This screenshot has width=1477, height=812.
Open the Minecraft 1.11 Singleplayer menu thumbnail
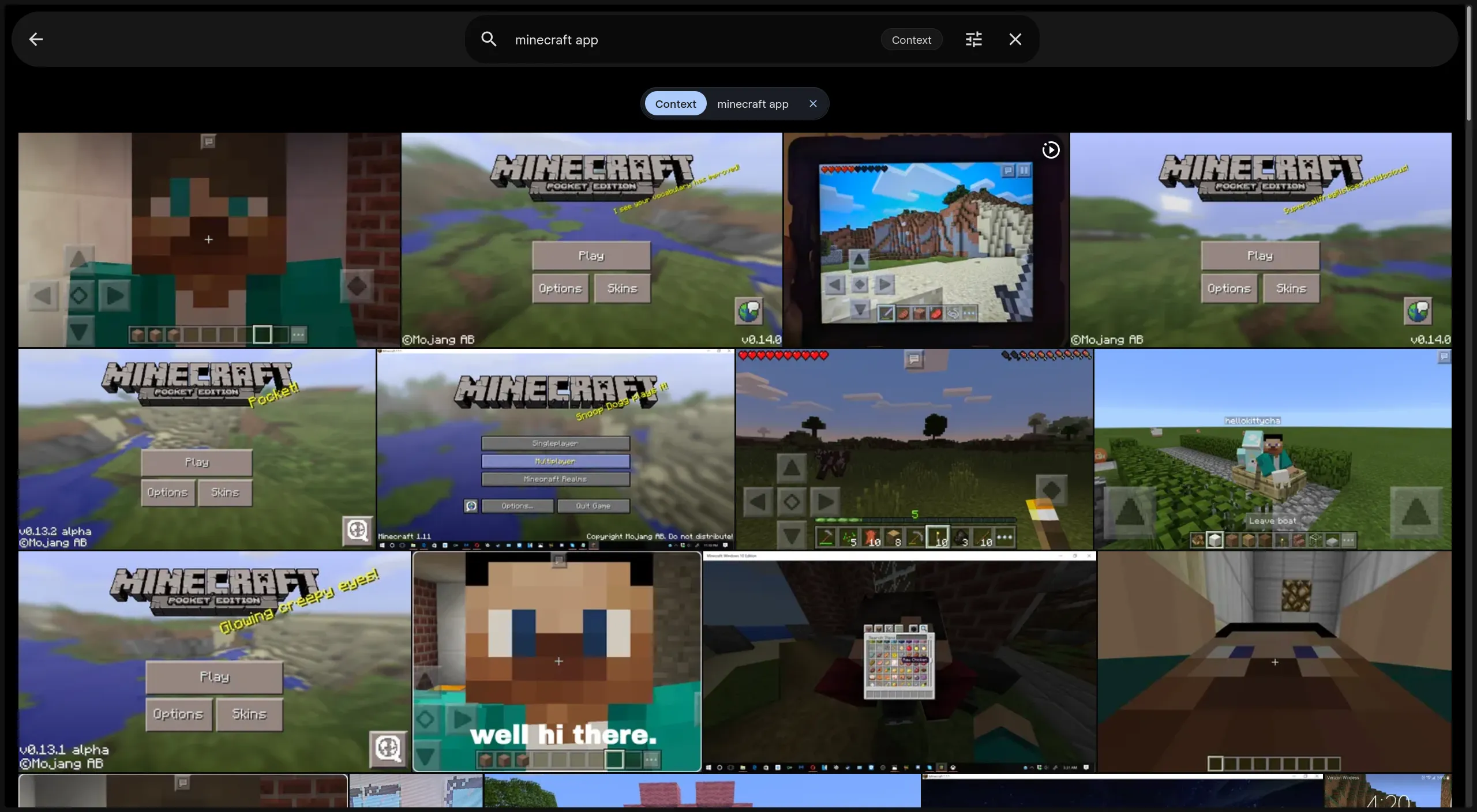(556, 449)
